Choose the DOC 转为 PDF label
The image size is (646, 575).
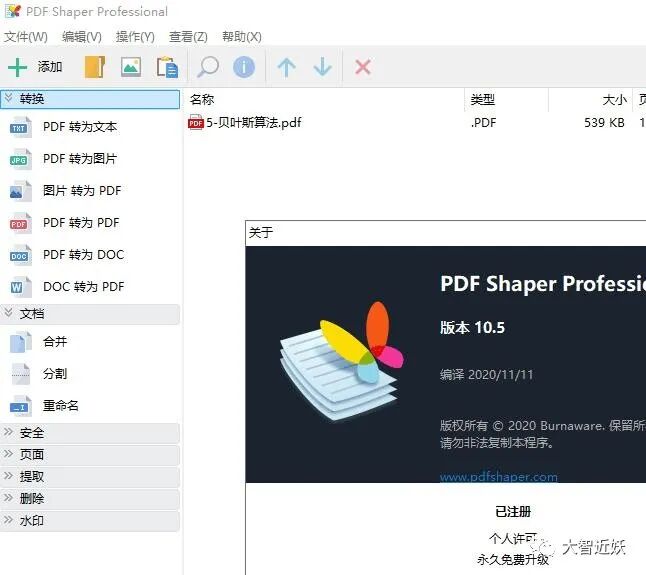84,287
